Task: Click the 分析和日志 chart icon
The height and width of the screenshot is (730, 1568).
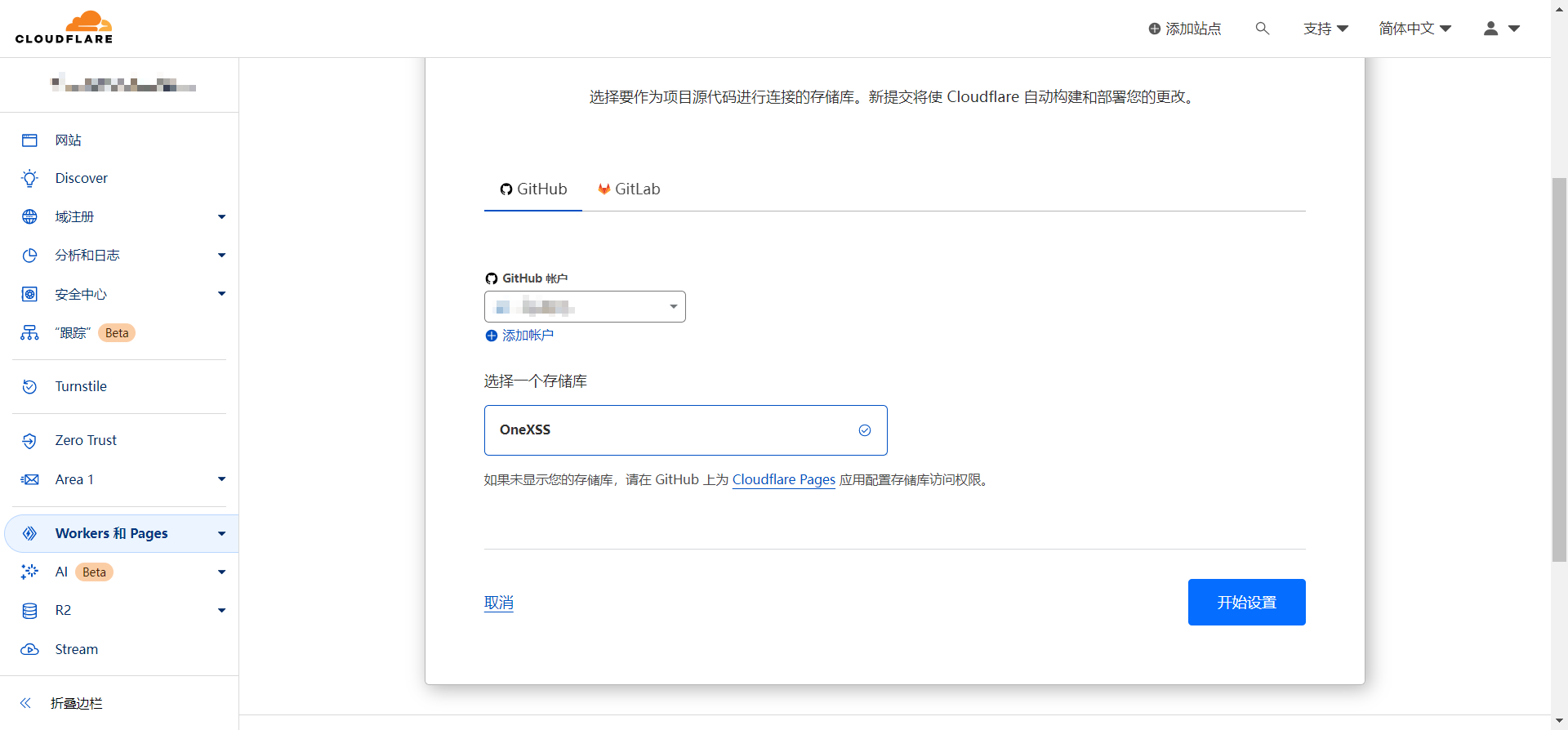Action: 29,256
